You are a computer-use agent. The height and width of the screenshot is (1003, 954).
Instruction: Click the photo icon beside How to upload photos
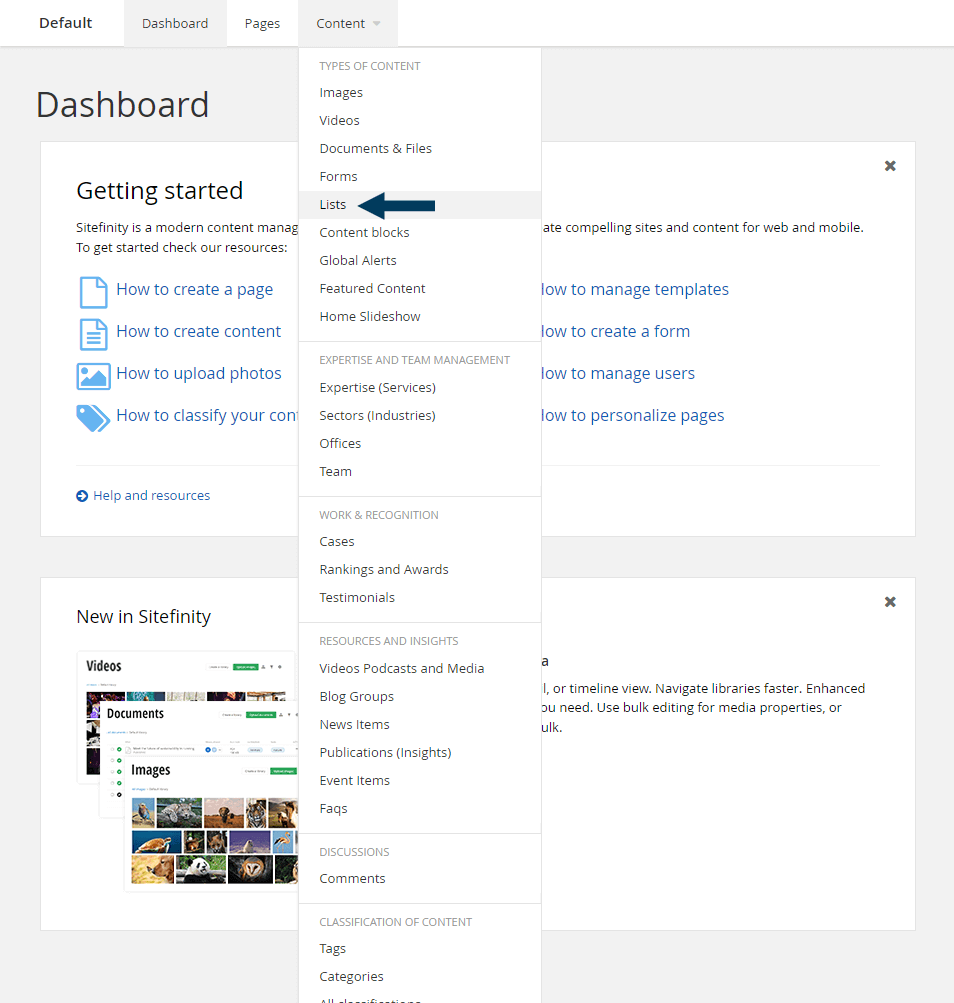tap(92, 373)
